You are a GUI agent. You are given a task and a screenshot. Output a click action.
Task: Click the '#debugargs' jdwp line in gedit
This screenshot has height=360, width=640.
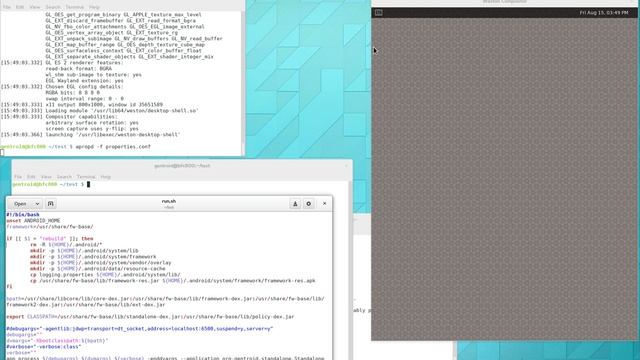tap(140, 329)
